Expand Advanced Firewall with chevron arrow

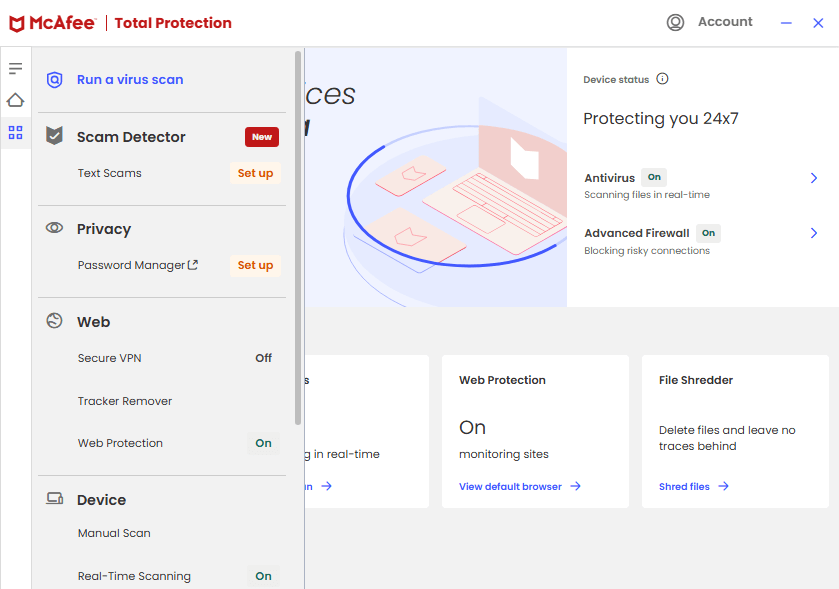click(814, 233)
